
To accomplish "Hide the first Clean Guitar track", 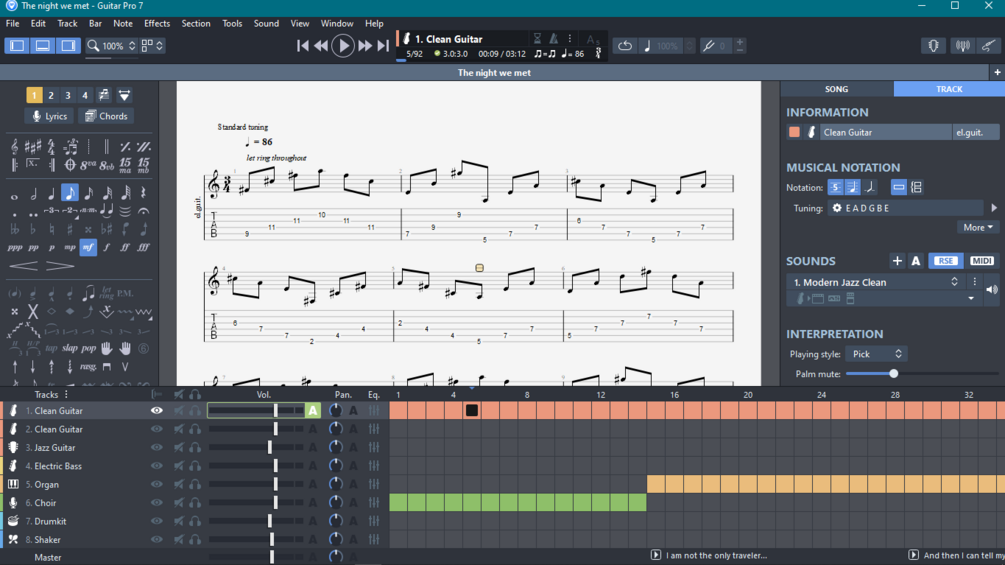I will [156, 411].
